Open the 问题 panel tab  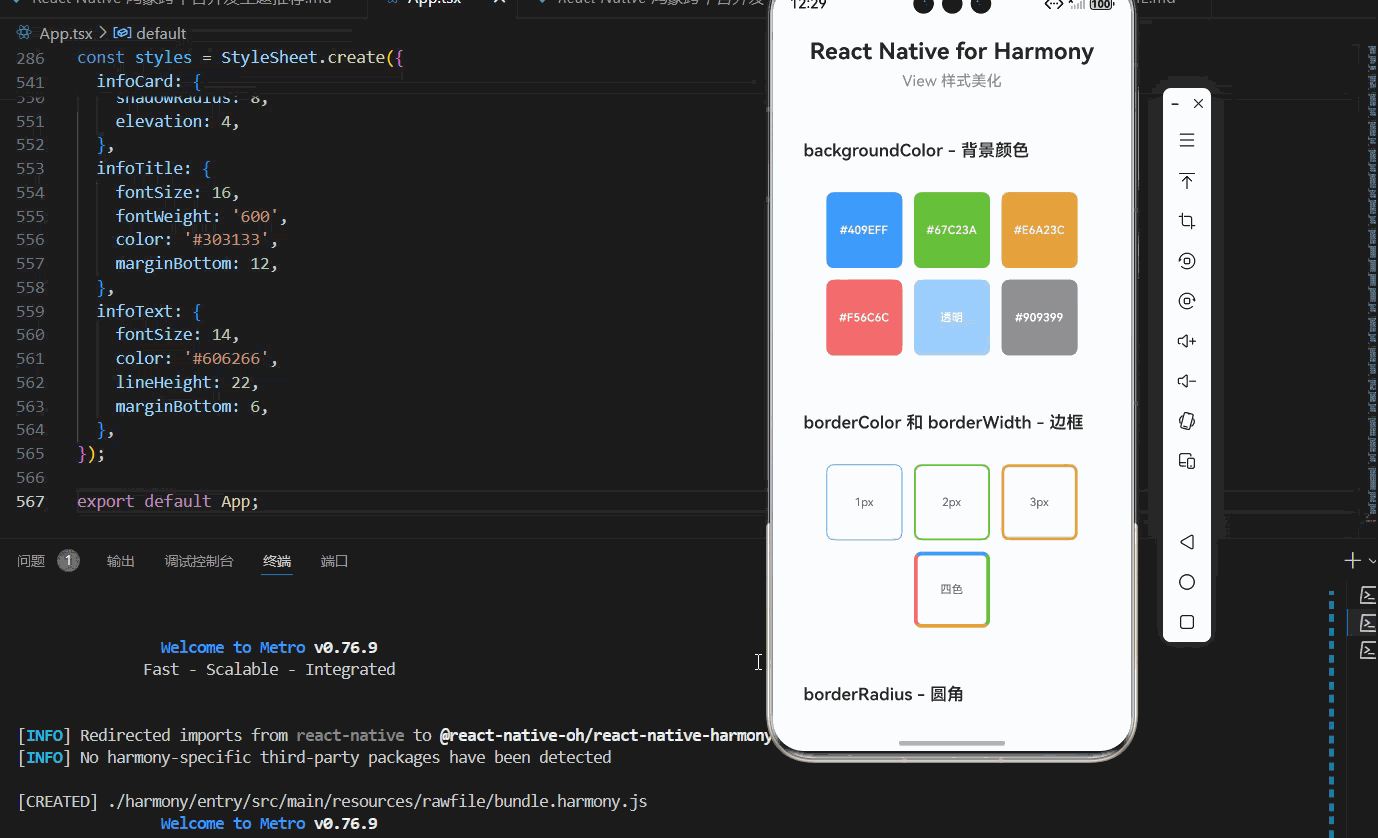click(x=31, y=561)
